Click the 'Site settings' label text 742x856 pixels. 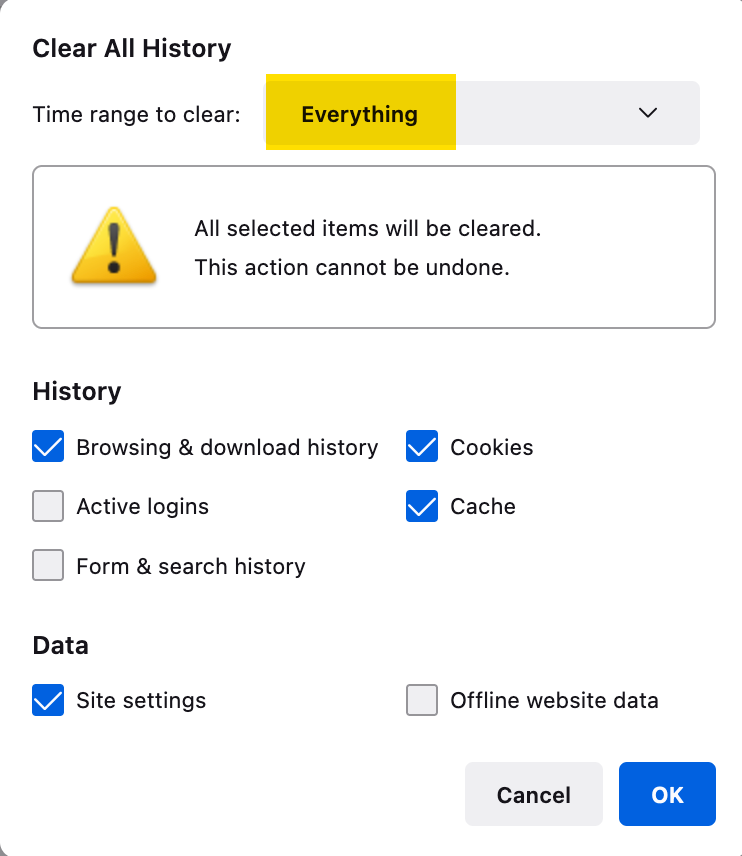coord(141,700)
